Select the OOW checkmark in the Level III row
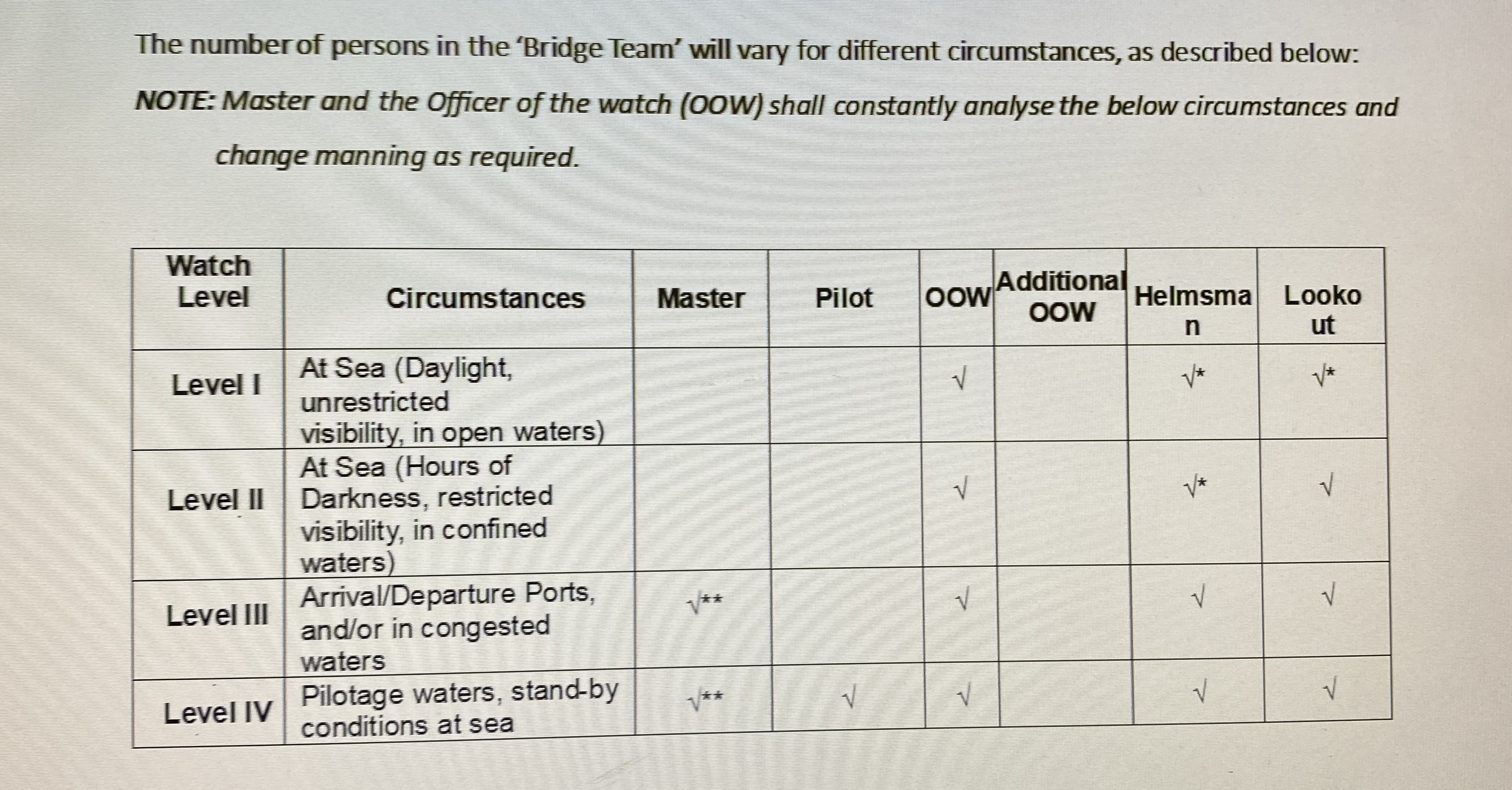 click(x=962, y=600)
